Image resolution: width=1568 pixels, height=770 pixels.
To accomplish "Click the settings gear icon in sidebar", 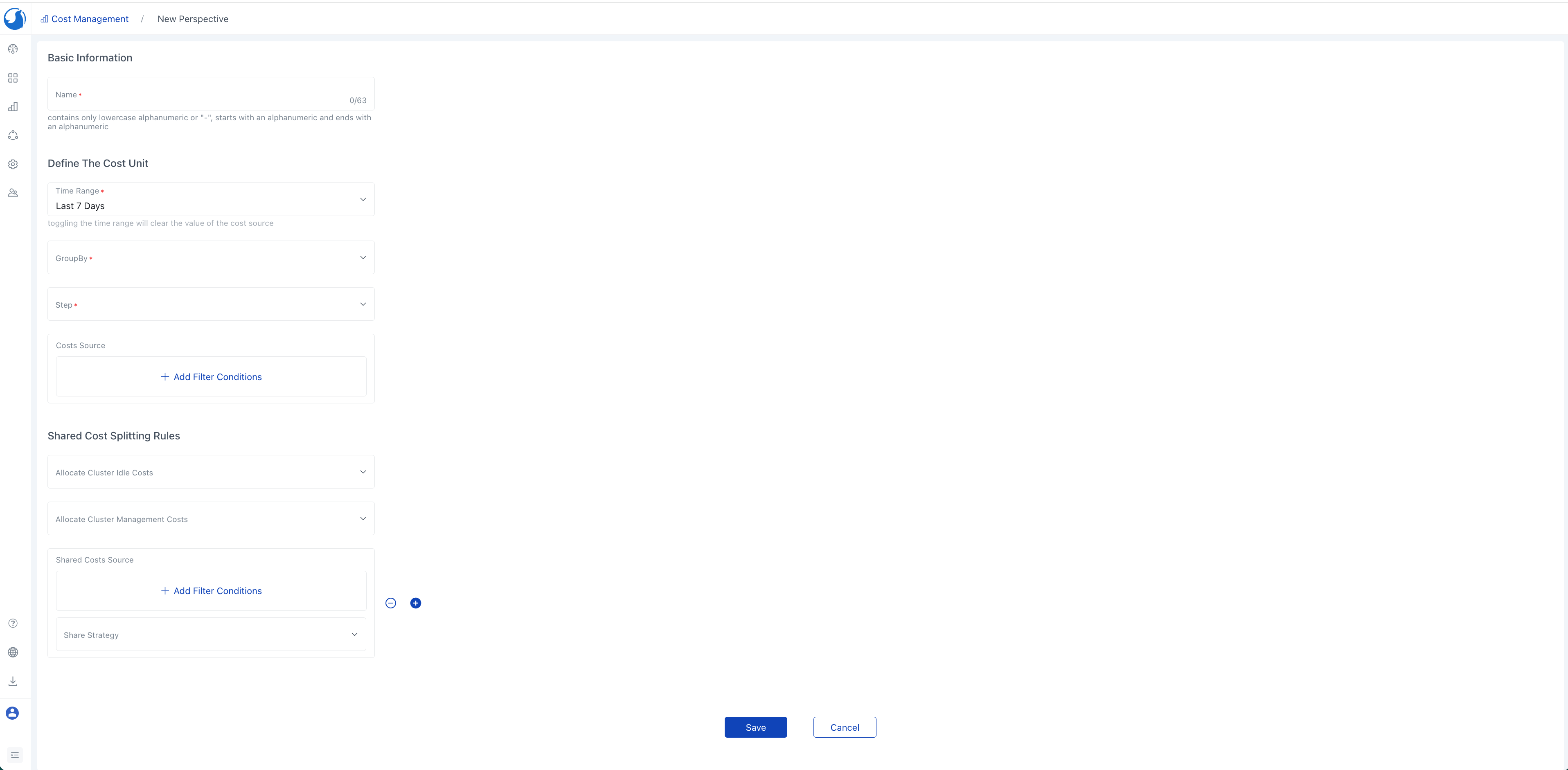I will 13,163.
